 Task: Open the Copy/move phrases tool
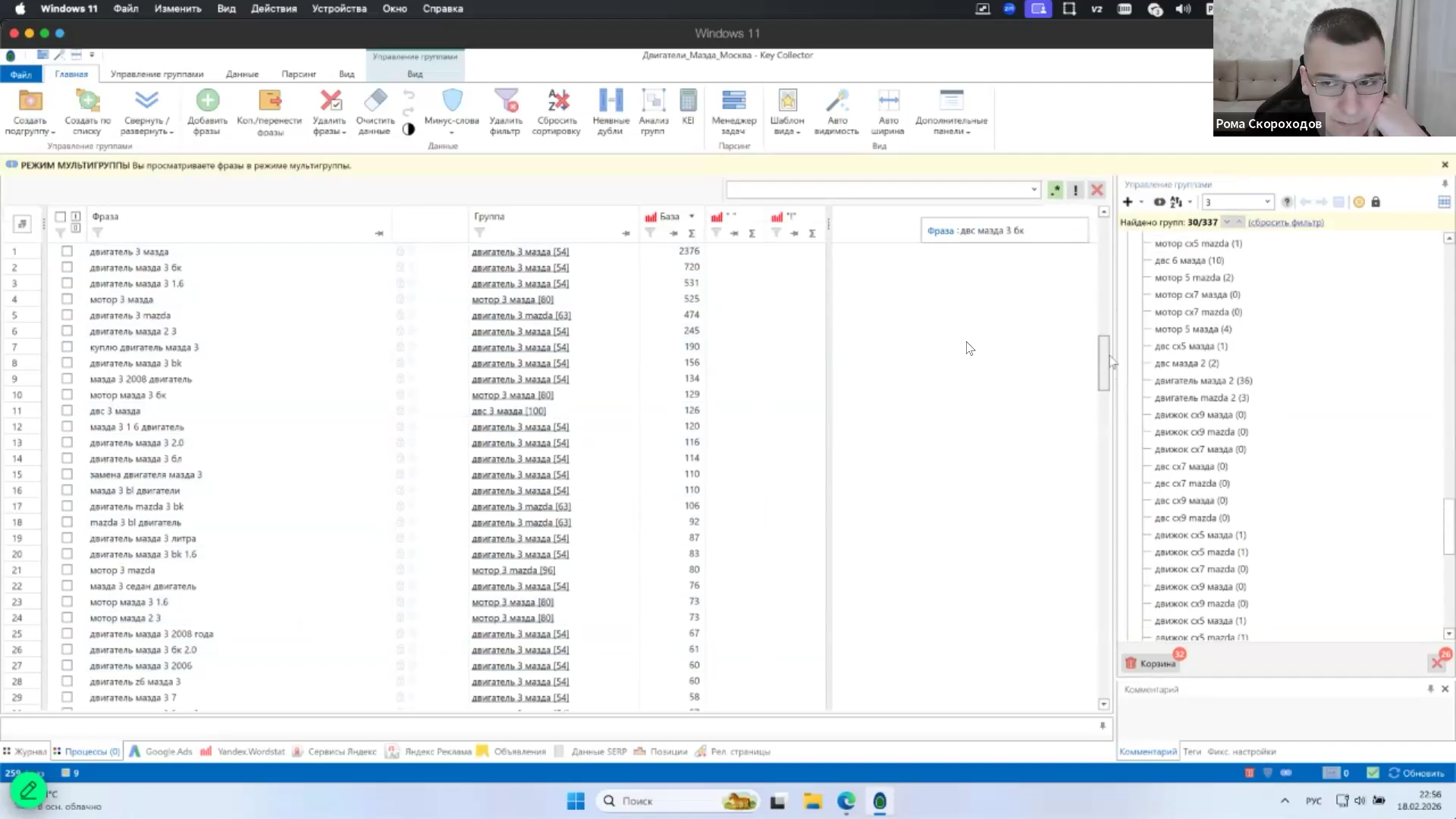[269, 100]
